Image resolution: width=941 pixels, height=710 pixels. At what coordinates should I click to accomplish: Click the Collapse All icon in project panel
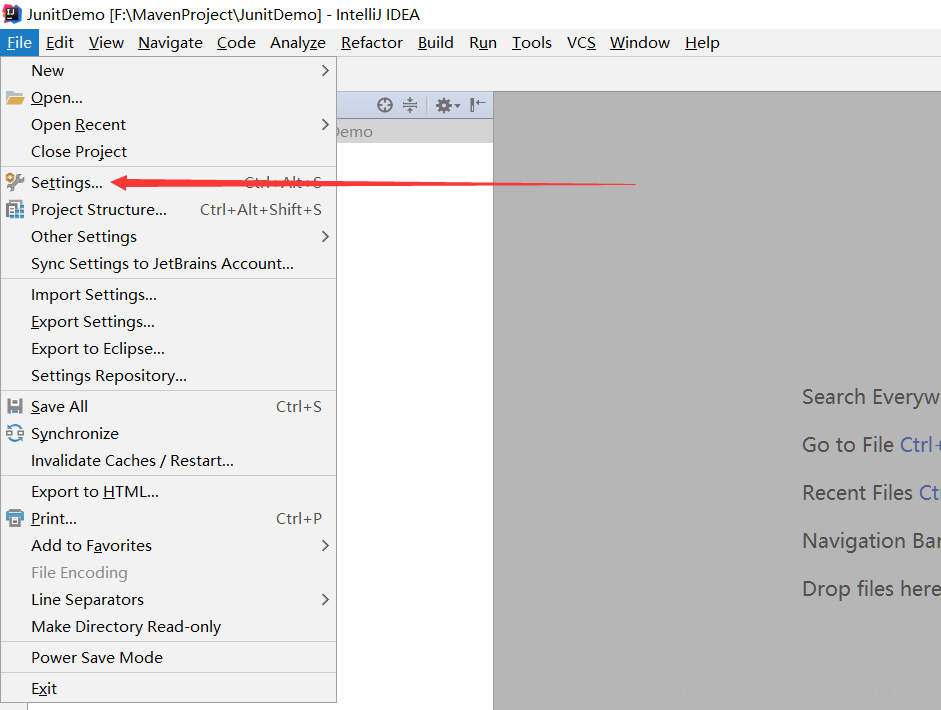[x=410, y=105]
